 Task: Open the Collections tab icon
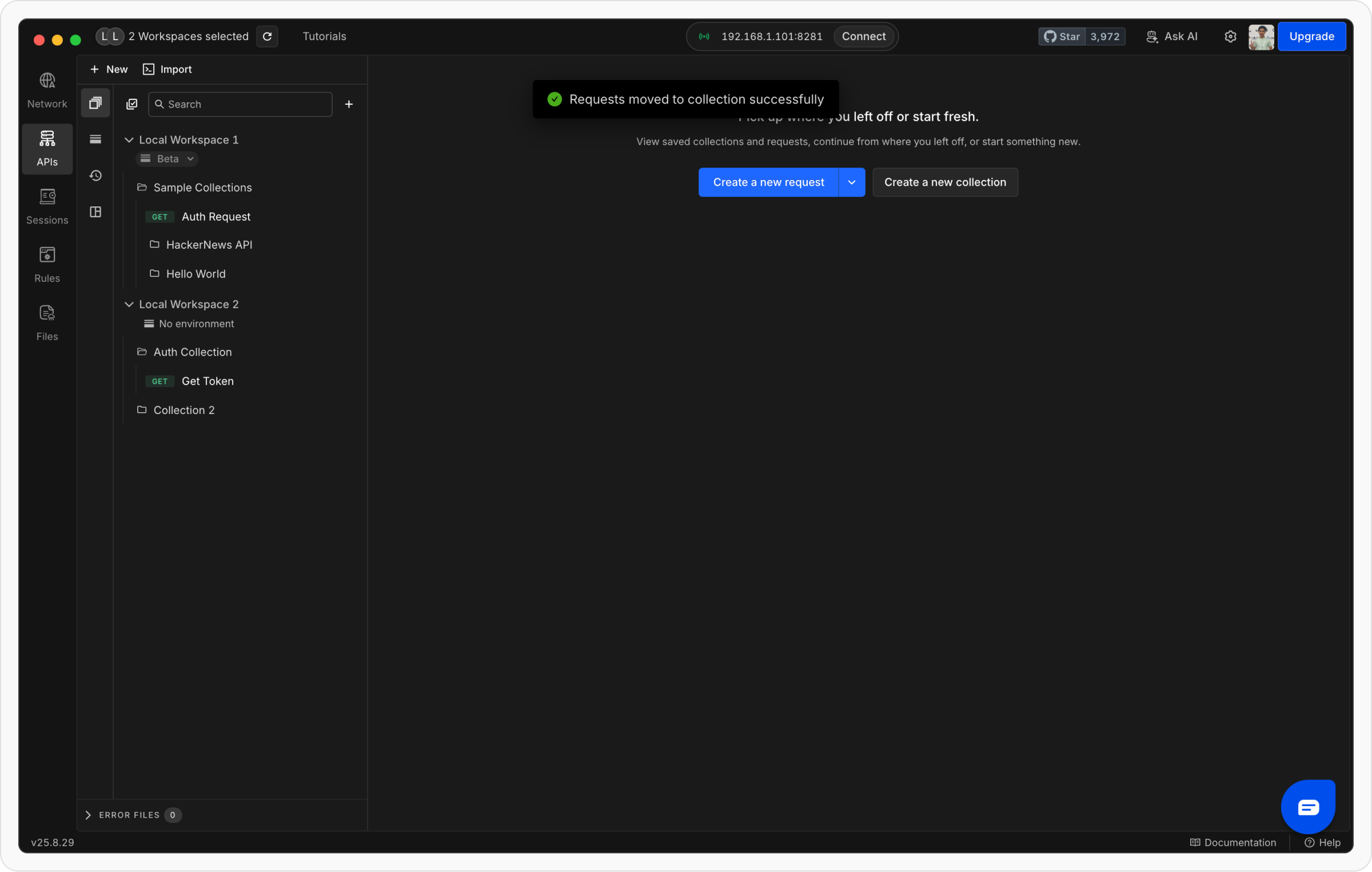[95, 103]
